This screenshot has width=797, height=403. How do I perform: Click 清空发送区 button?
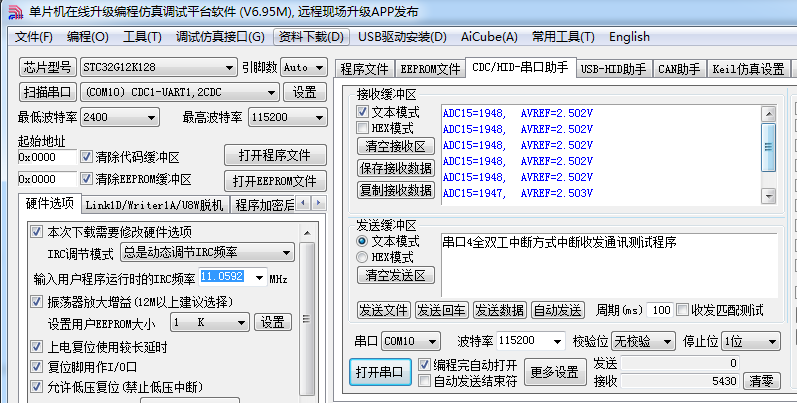coord(395,275)
